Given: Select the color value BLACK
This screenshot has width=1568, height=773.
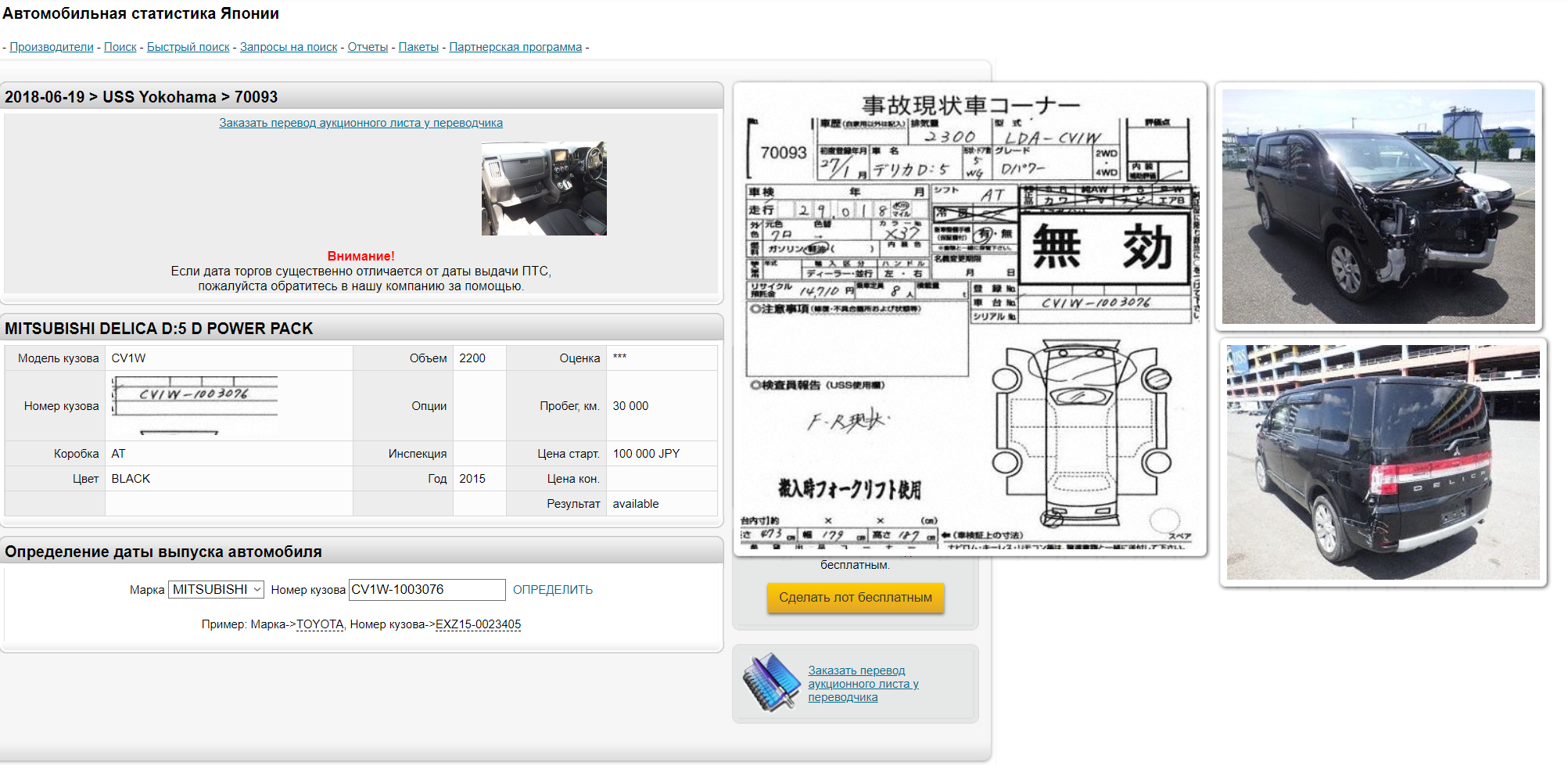Looking at the screenshot, I should 131,479.
